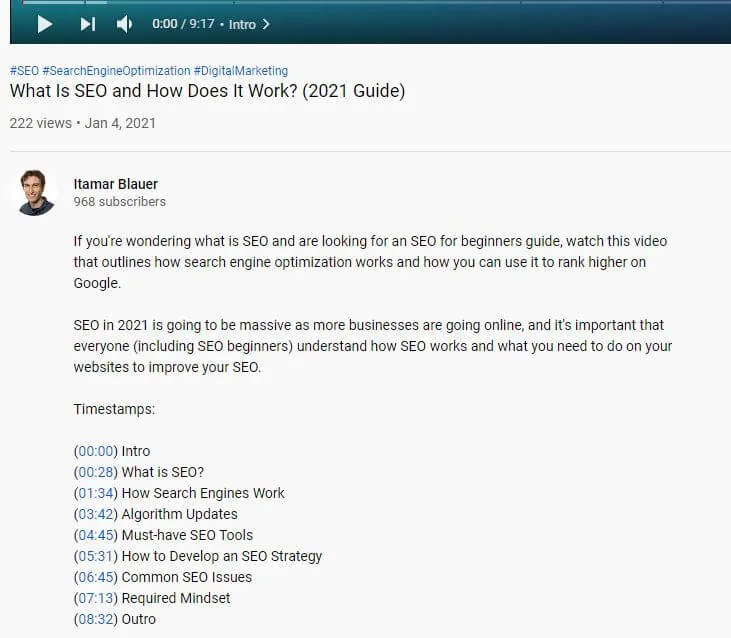Jump to 06:45 Common SEO Issues
731x638 pixels.
pyautogui.click(x=96, y=577)
